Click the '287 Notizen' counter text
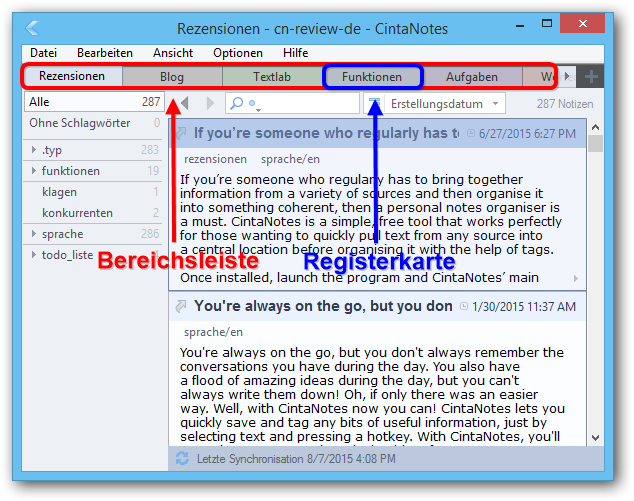The height and width of the screenshot is (501, 634). 565,104
